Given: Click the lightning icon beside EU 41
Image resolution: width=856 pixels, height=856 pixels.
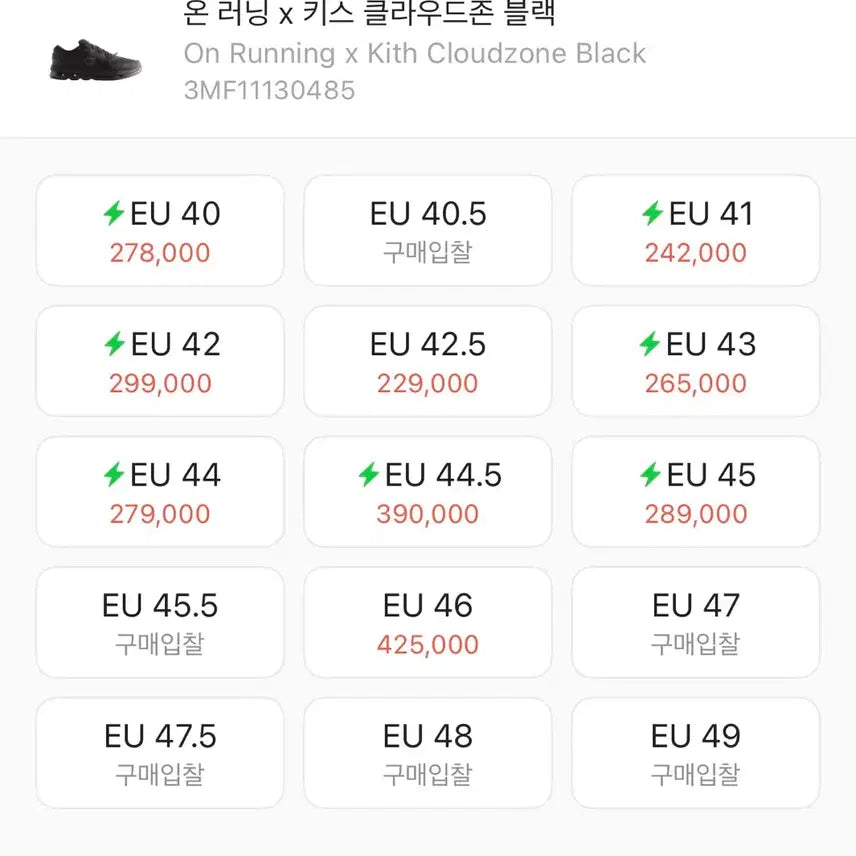Looking at the screenshot, I should click(x=652, y=213).
